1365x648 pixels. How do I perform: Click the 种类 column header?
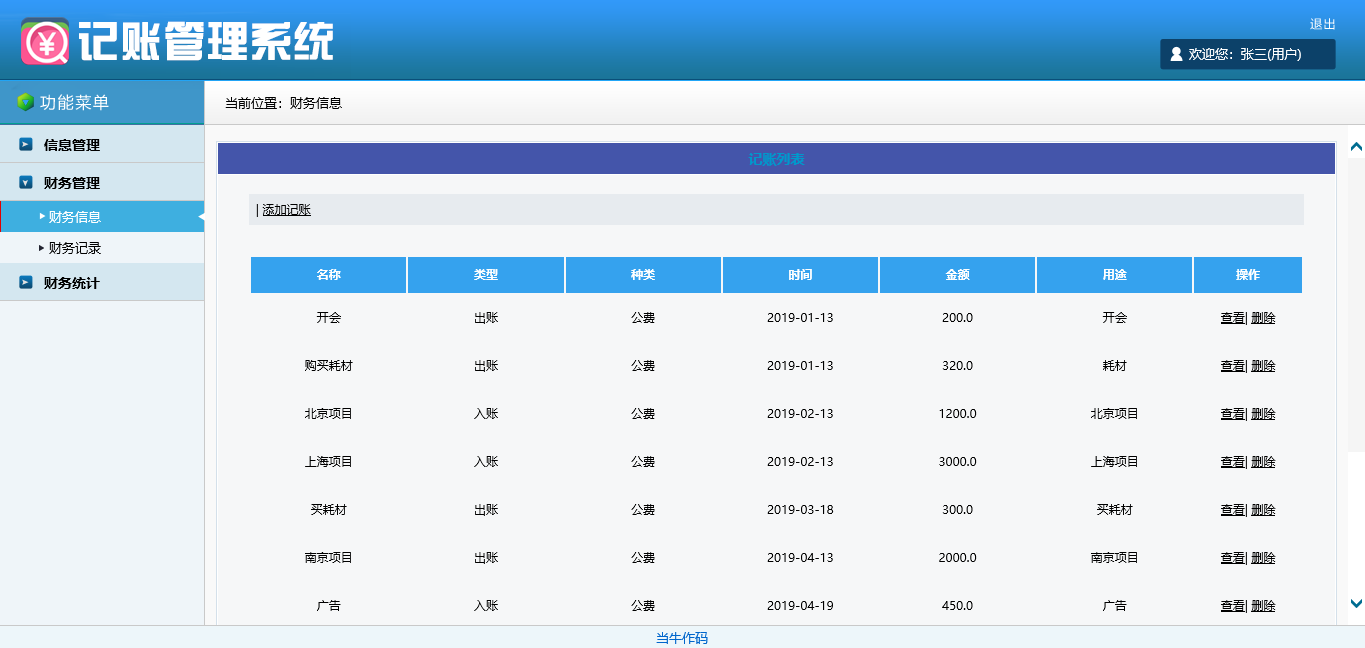tap(643, 275)
